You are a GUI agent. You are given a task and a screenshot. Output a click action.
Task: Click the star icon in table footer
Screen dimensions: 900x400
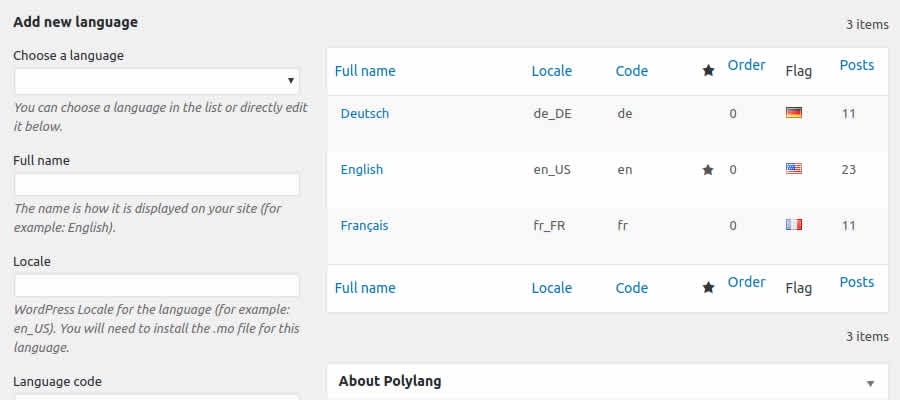(708, 288)
